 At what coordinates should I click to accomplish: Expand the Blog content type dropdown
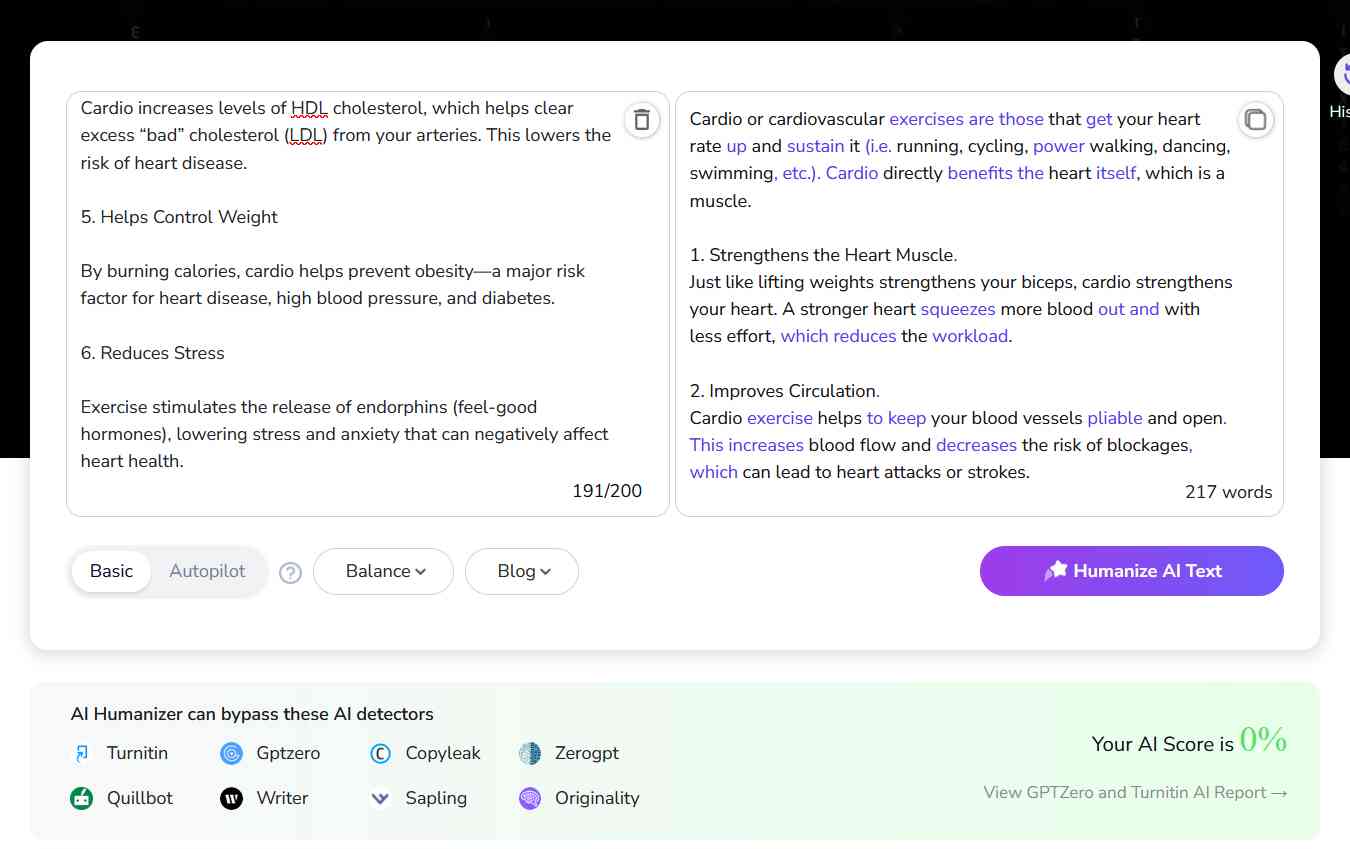pyautogui.click(x=521, y=571)
